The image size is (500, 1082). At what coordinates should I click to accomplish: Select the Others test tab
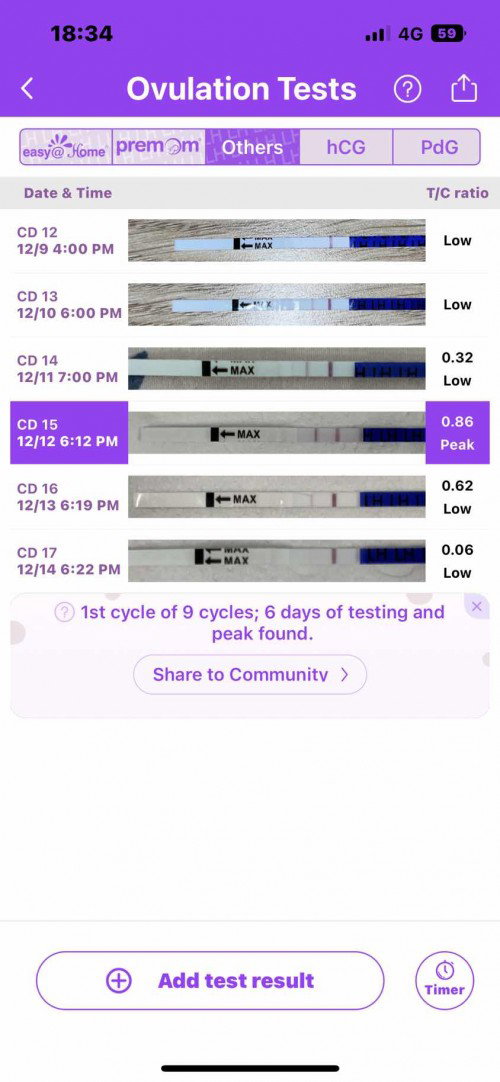pyautogui.click(x=252, y=147)
